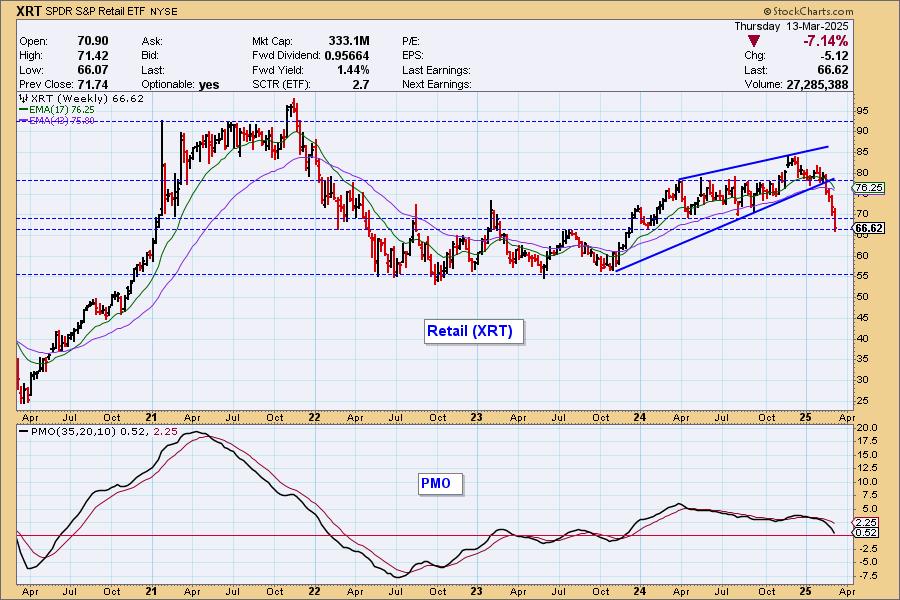This screenshot has height=600, width=900.
Task: Click the red down-triangle change indicator
Action: pos(754,41)
